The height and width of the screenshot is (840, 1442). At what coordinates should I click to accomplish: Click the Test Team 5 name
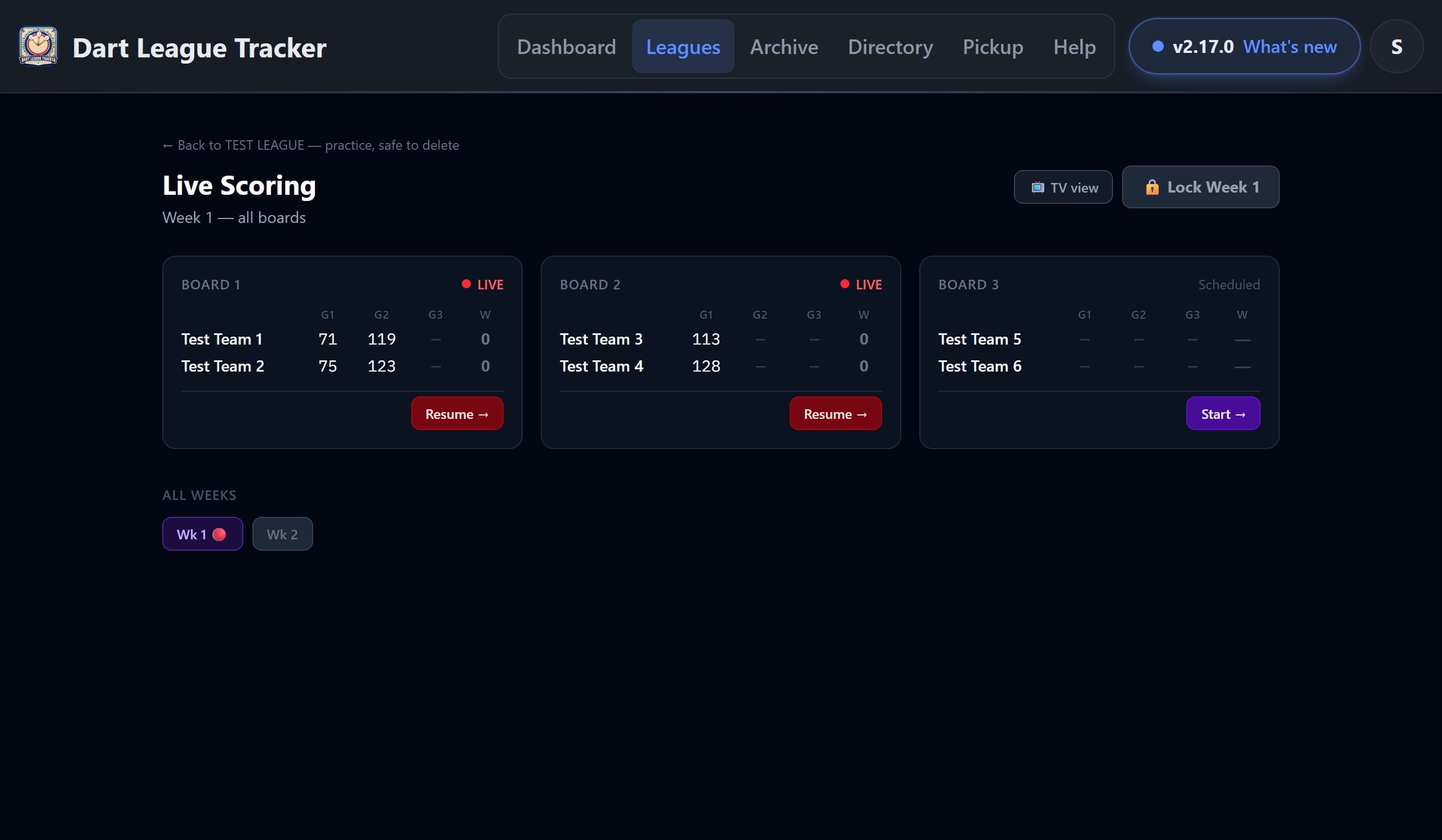point(980,339)
